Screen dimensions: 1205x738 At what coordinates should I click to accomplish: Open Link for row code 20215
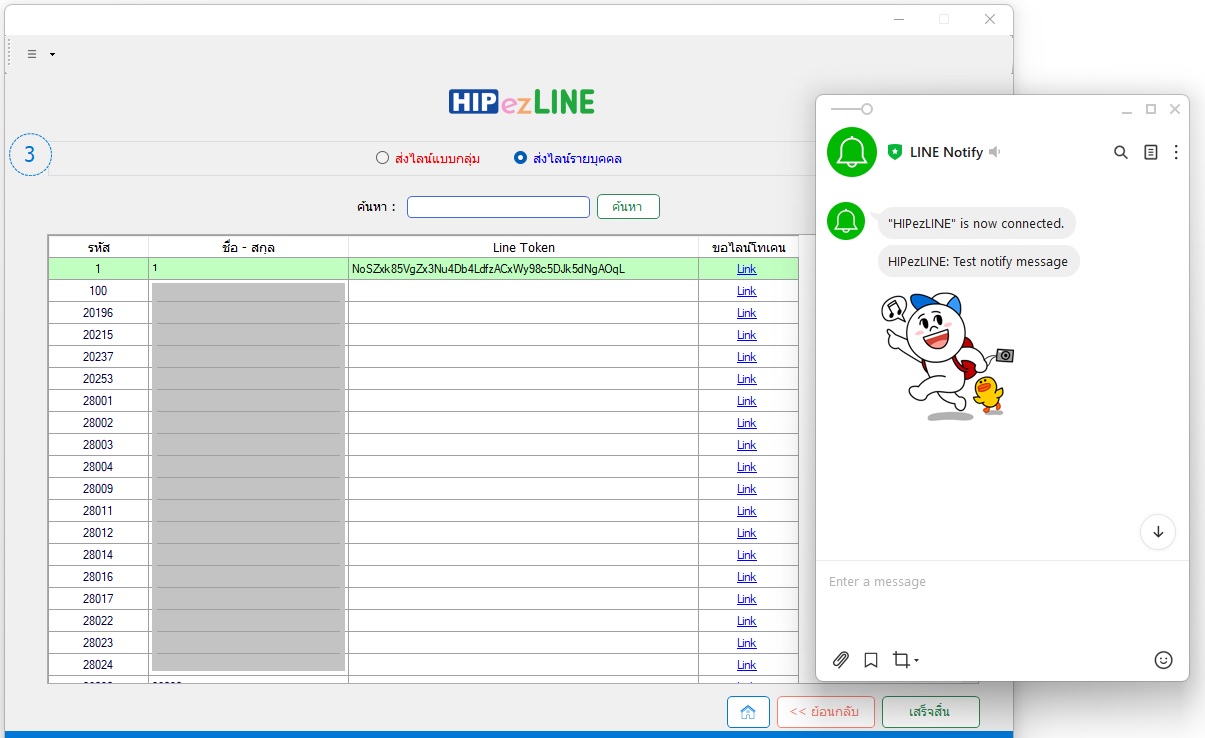pos(747,335)
